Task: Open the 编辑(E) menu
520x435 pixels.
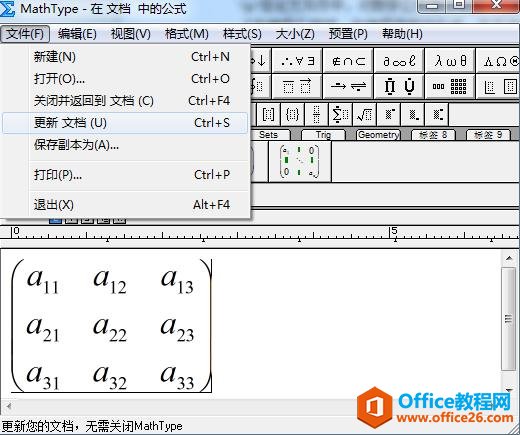Action: pos(77,34)
